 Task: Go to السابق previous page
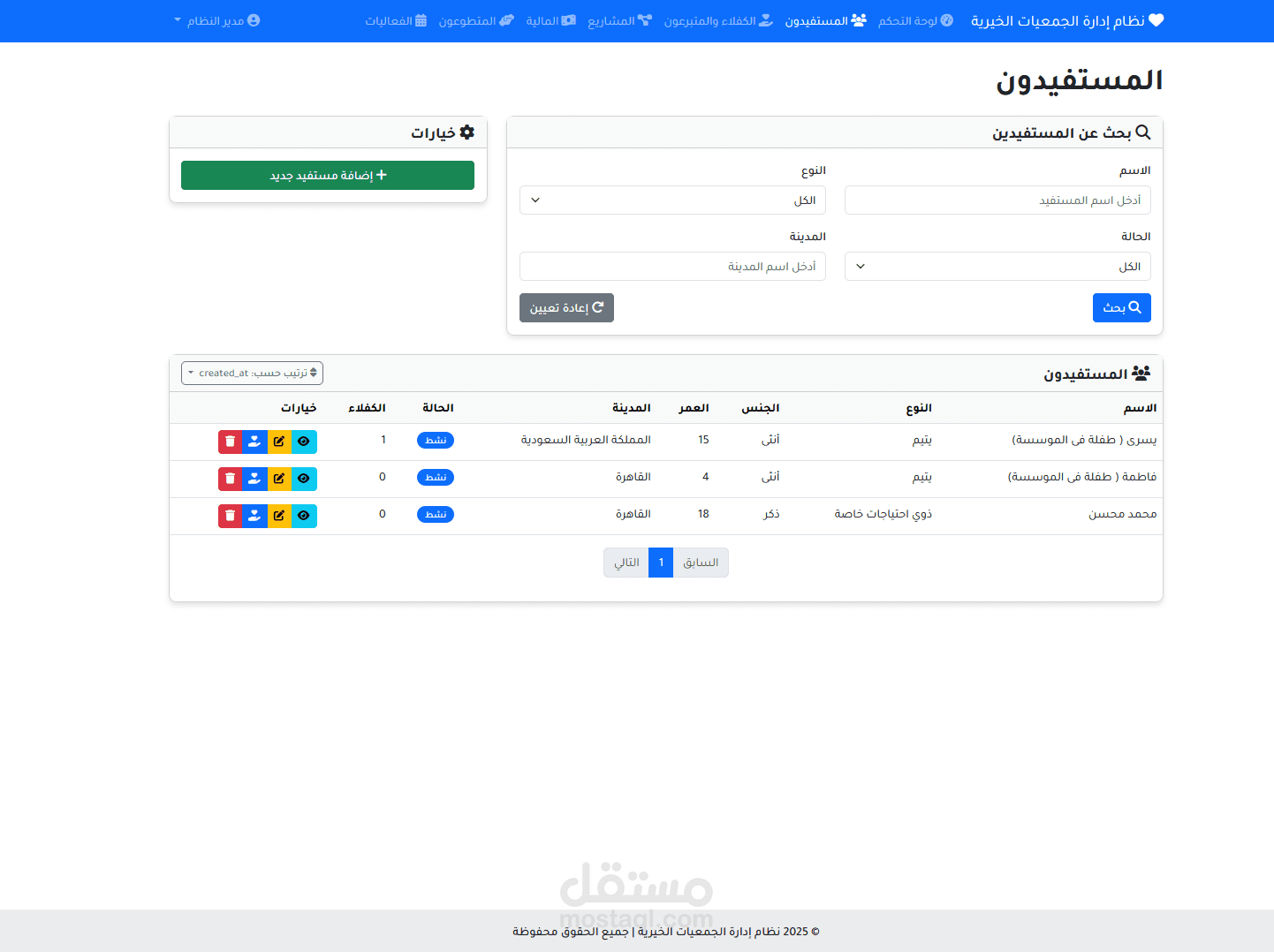pos(701,563)
